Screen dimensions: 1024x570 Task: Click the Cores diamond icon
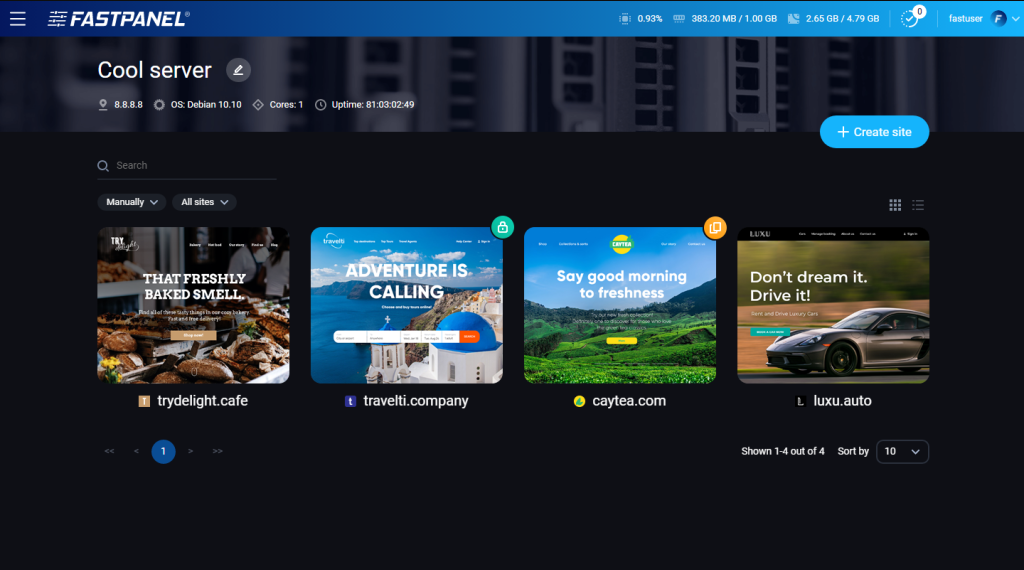(x=258, y=104)
